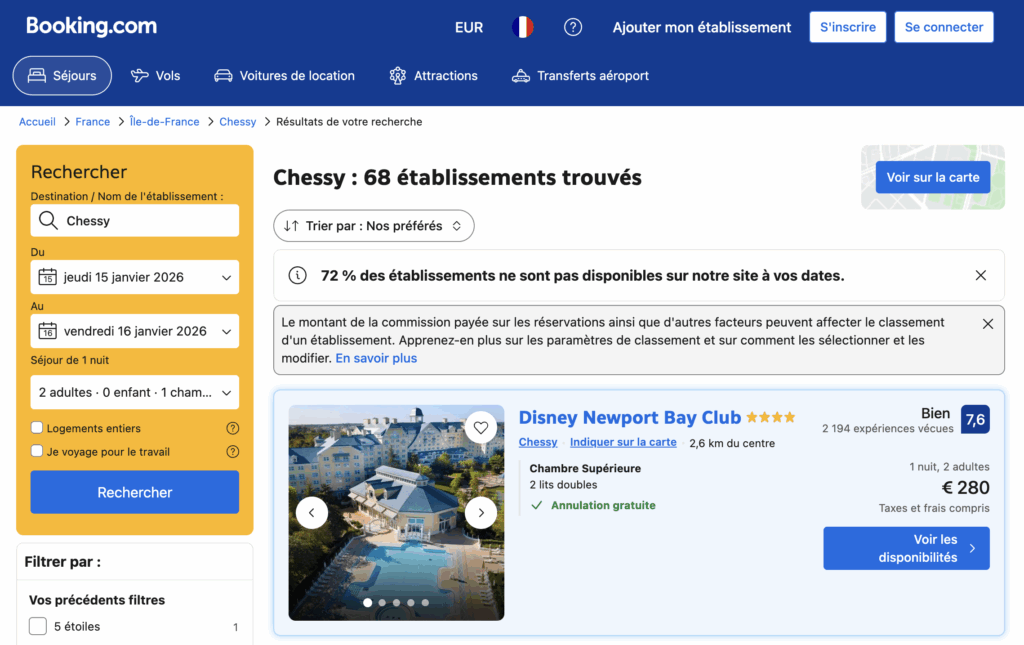Enable the 5 étoiles filter checkbox

(38, 626)
